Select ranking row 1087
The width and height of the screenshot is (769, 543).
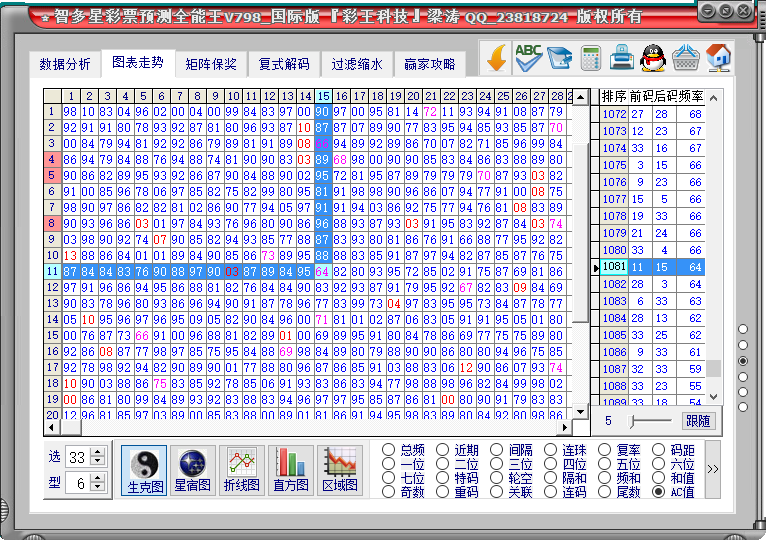coord(652,369)
